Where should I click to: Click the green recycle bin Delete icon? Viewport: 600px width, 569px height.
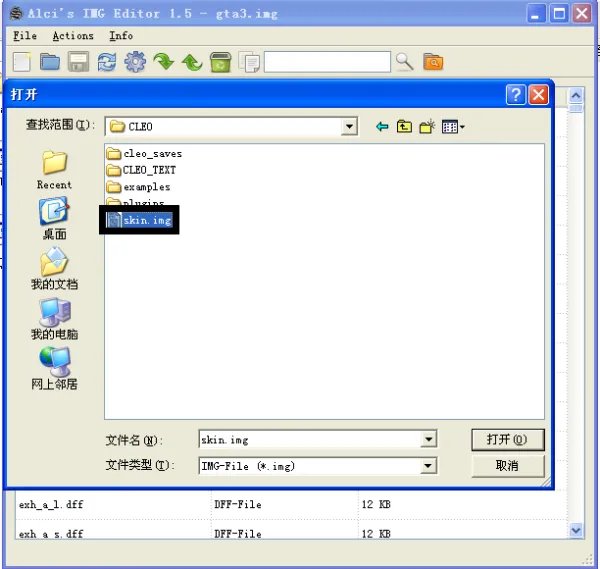tap(220, 62)
